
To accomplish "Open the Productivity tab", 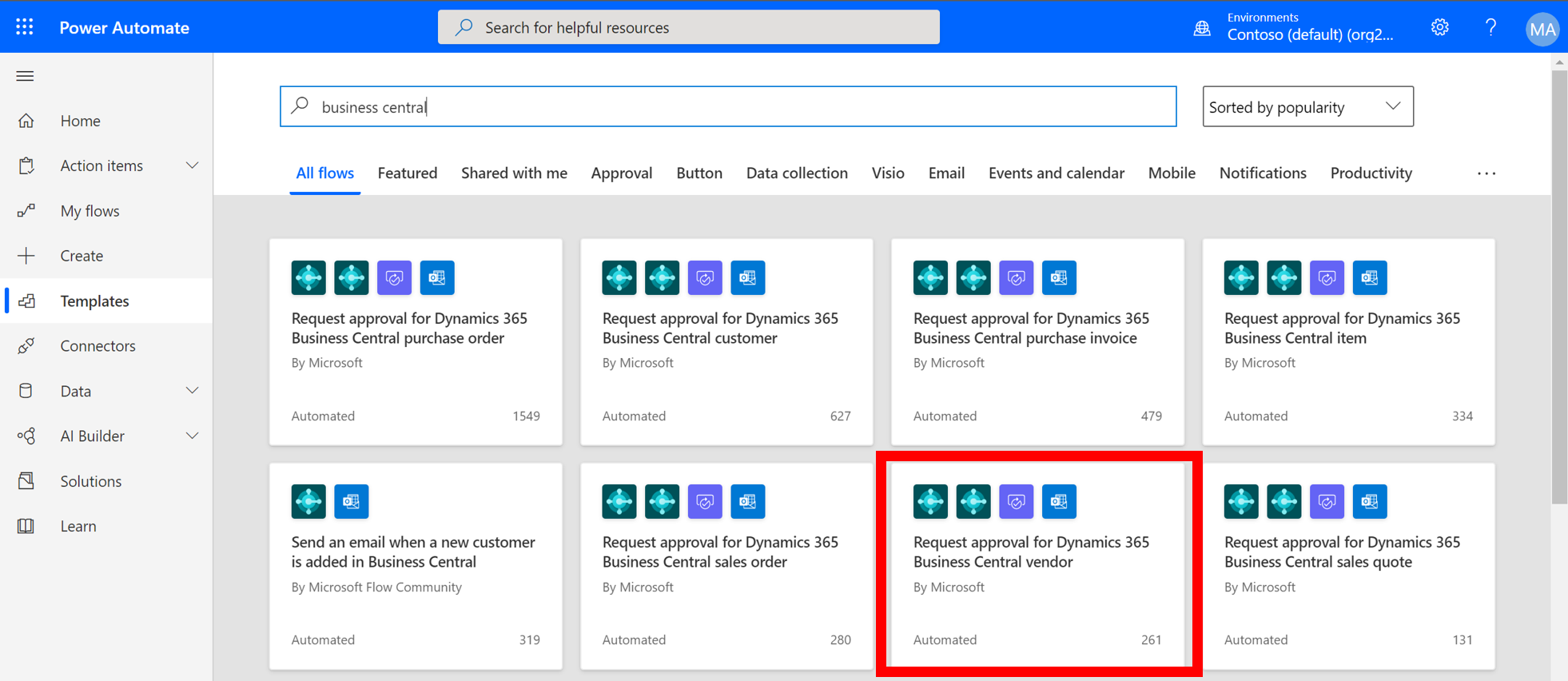I will 1371,173.
